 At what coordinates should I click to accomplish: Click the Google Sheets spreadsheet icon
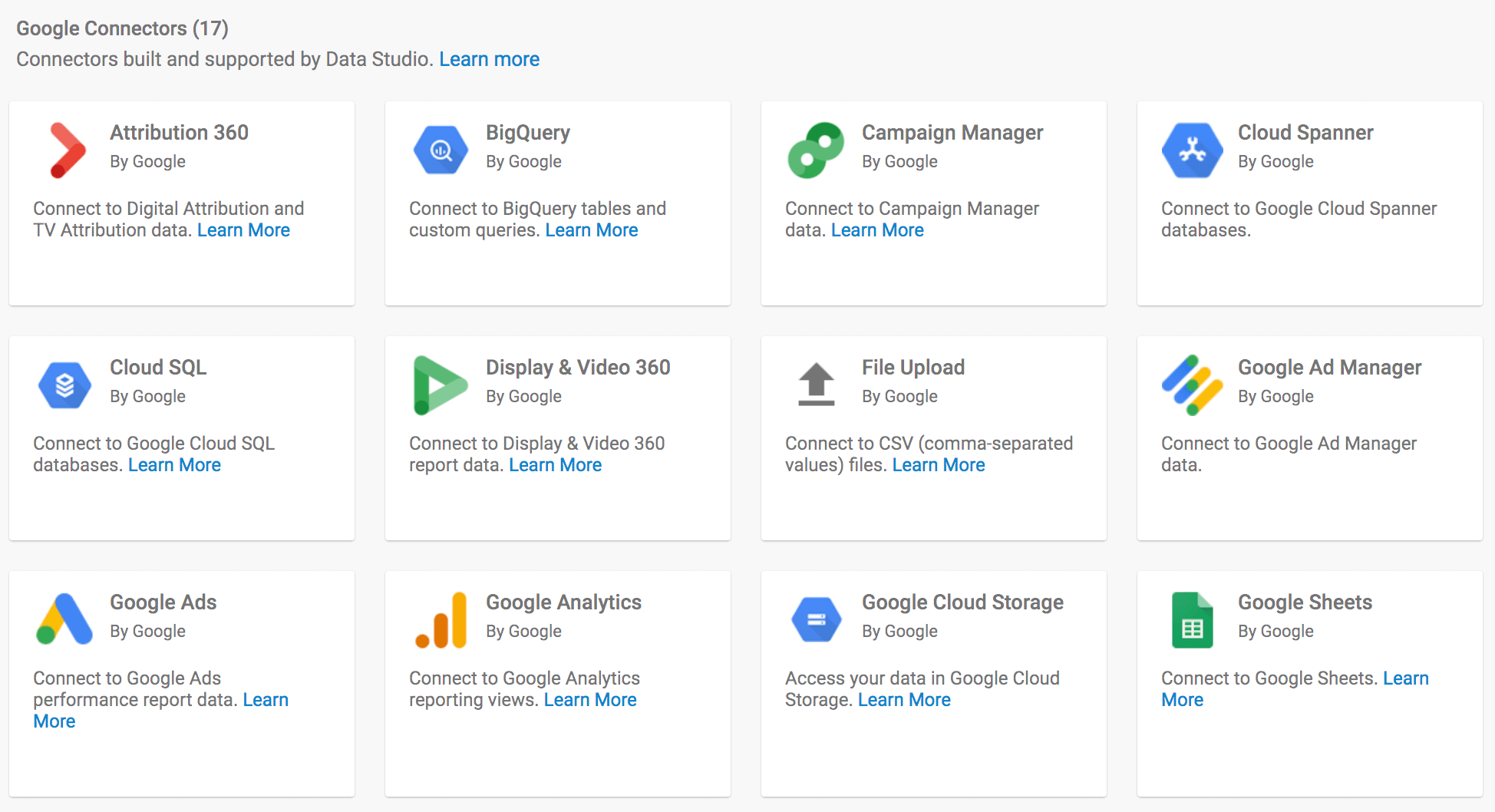point(1192,619)
